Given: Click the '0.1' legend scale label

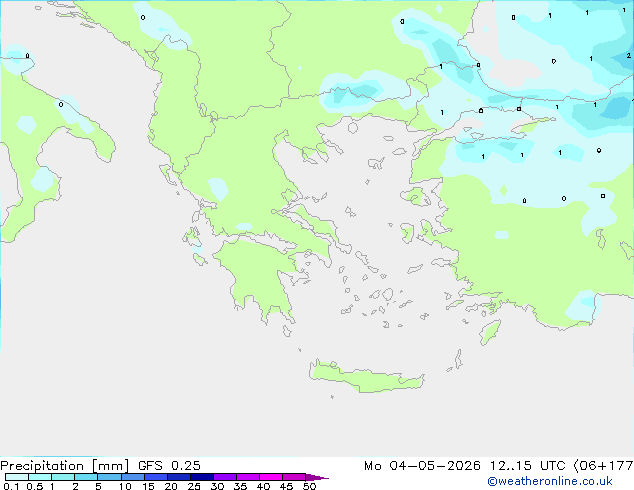Looking at the screenshot, I should [x=11, y=486].
